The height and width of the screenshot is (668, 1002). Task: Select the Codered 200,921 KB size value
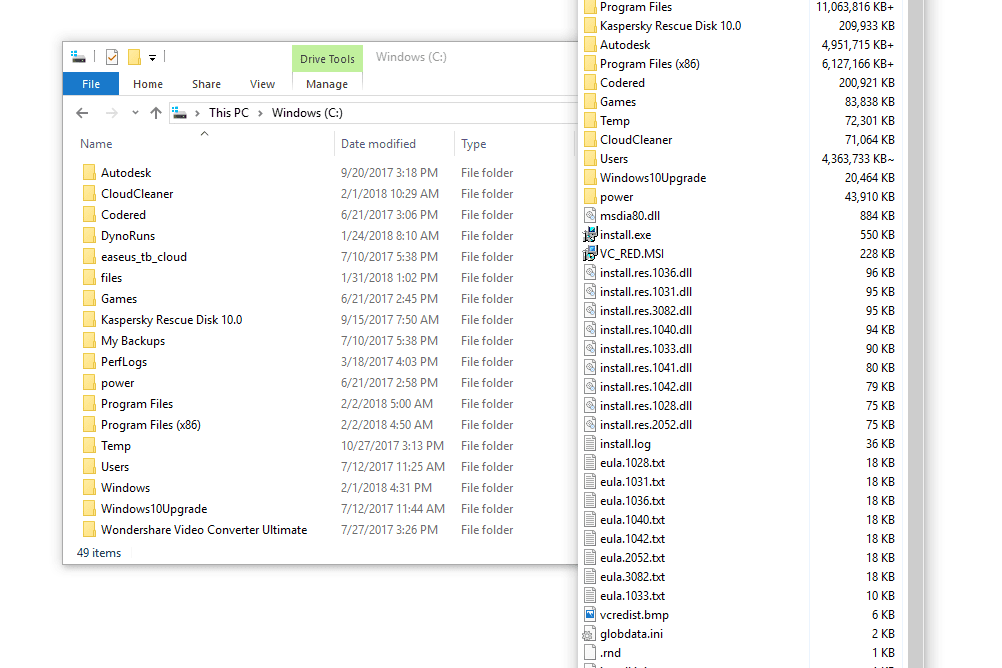click(x=867, y=83)
